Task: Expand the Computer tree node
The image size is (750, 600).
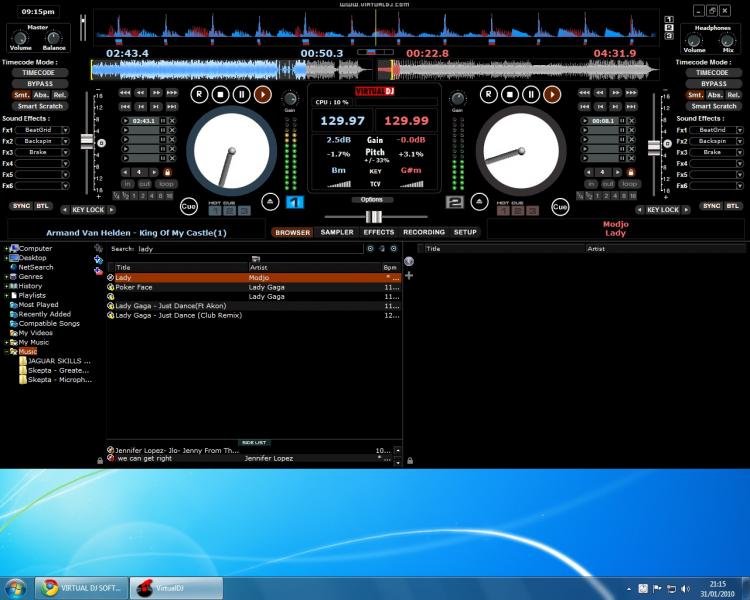Action: (7, 249)
